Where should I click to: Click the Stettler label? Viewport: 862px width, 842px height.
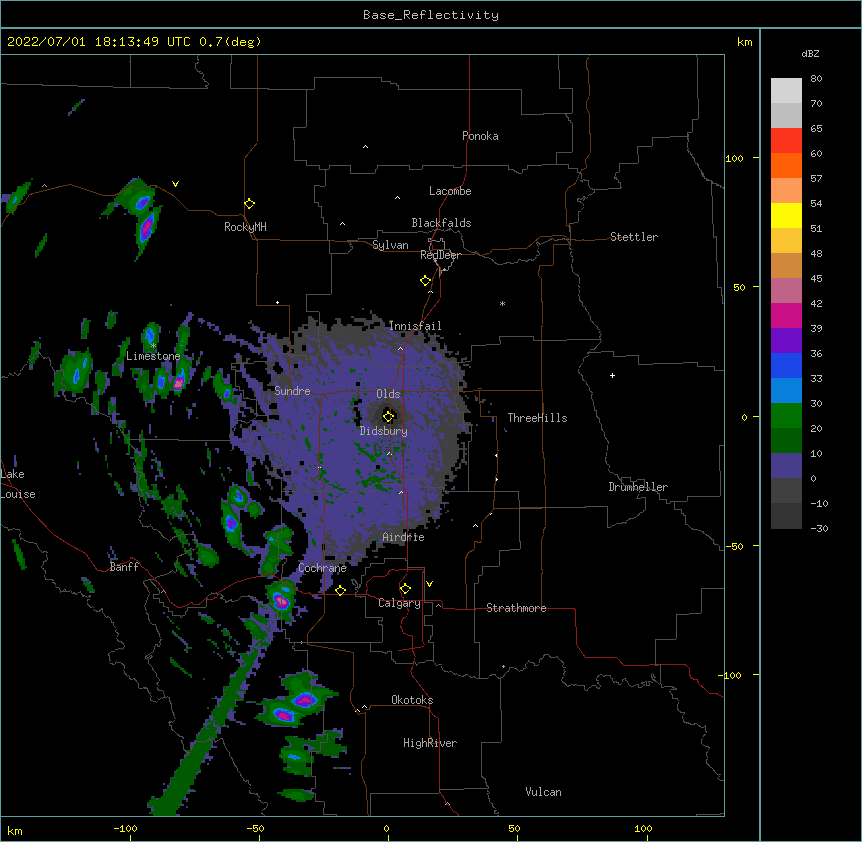click(634, 237)
